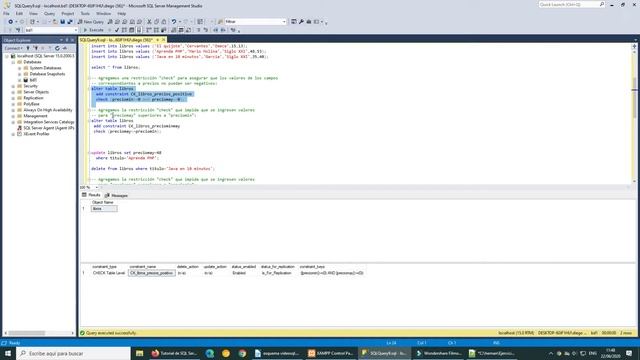Select the XEvent Profiler item
The image size is (640, 360).
click(x=36, y=134)
